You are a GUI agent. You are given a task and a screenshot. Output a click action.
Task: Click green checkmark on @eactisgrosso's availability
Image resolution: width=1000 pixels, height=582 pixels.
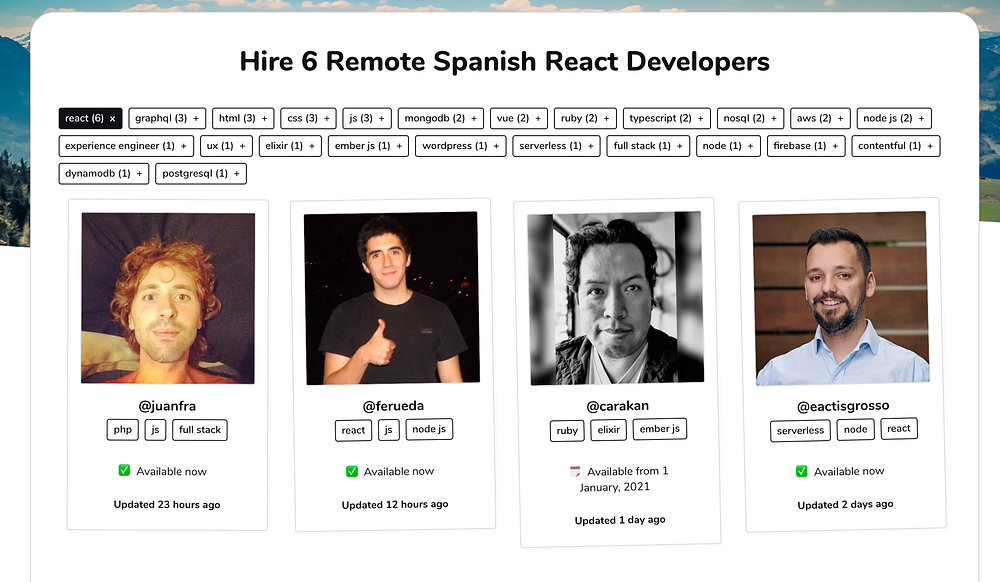pos(802,471)
